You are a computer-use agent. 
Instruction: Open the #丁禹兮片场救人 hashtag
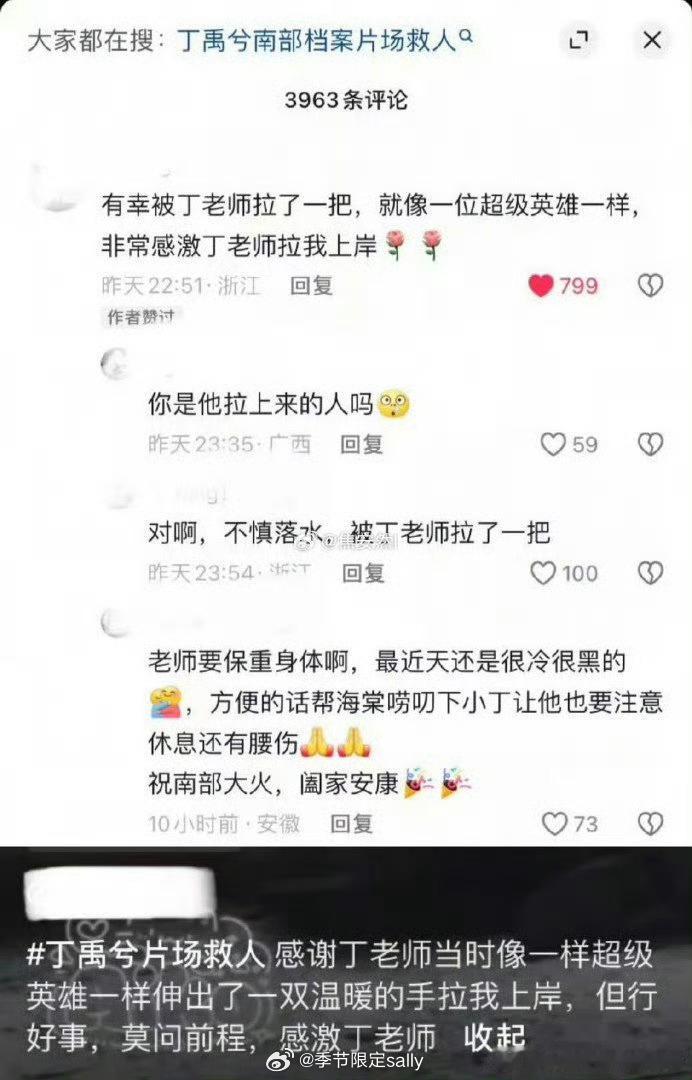[146, 955]
